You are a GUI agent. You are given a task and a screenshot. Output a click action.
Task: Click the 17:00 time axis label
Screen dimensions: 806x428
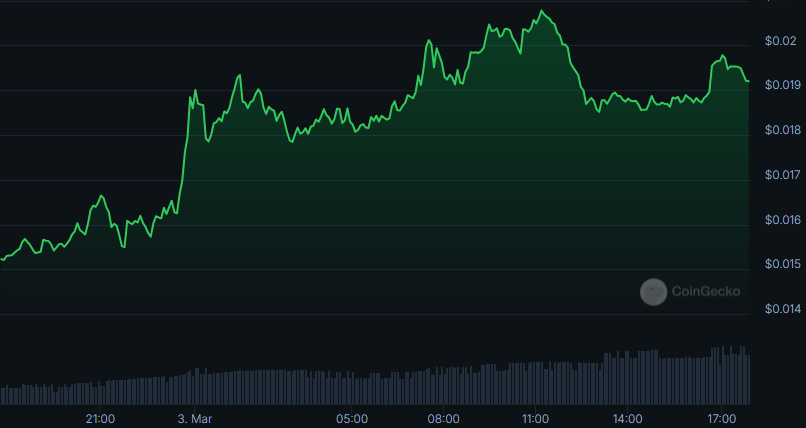(721, 418)
